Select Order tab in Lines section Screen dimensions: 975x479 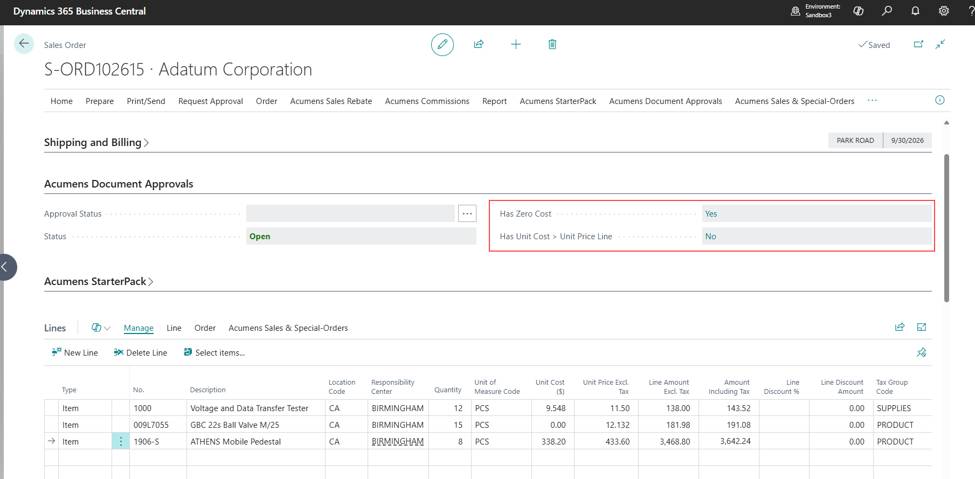(205, 328)
